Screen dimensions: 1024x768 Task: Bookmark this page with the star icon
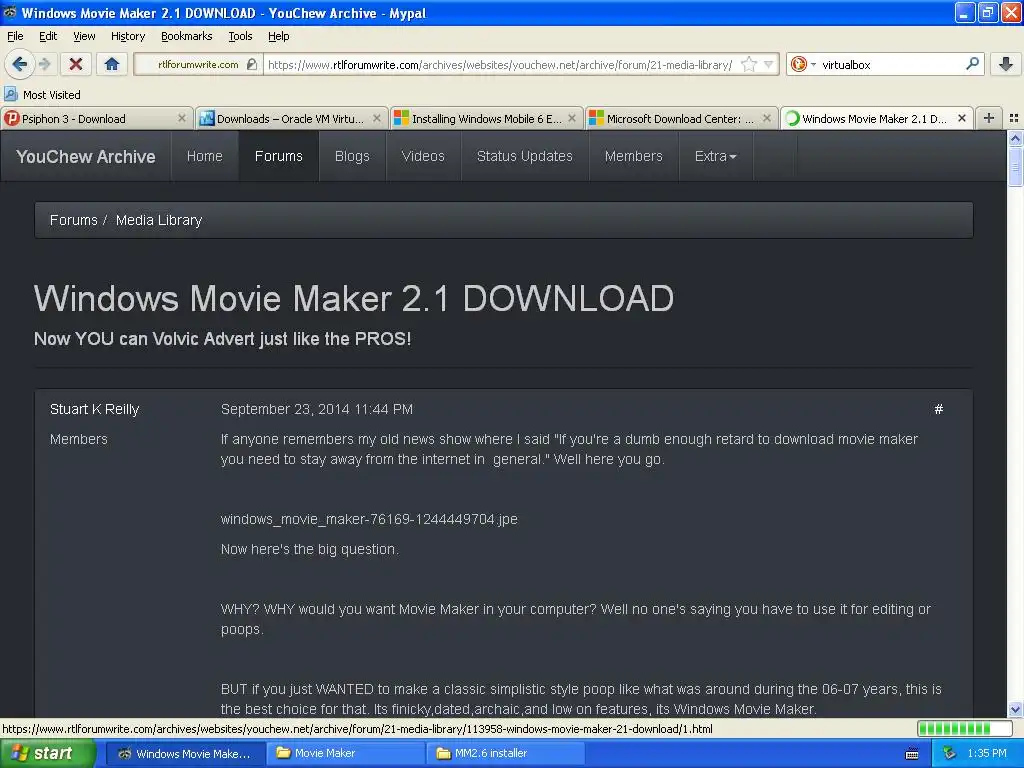coord(749,64)
